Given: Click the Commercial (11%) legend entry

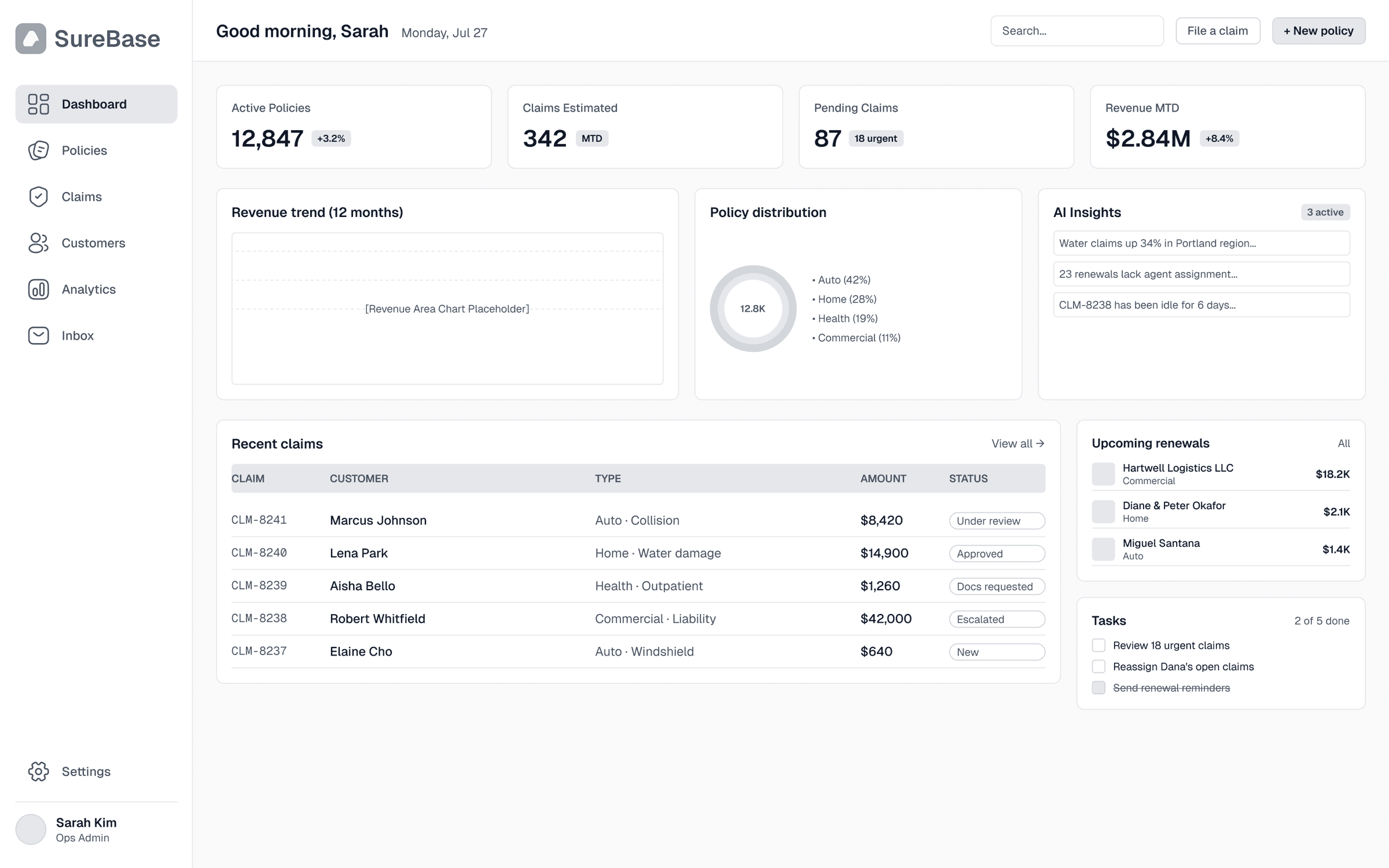Looking at the screenshot, I should [x=856, y=338].
